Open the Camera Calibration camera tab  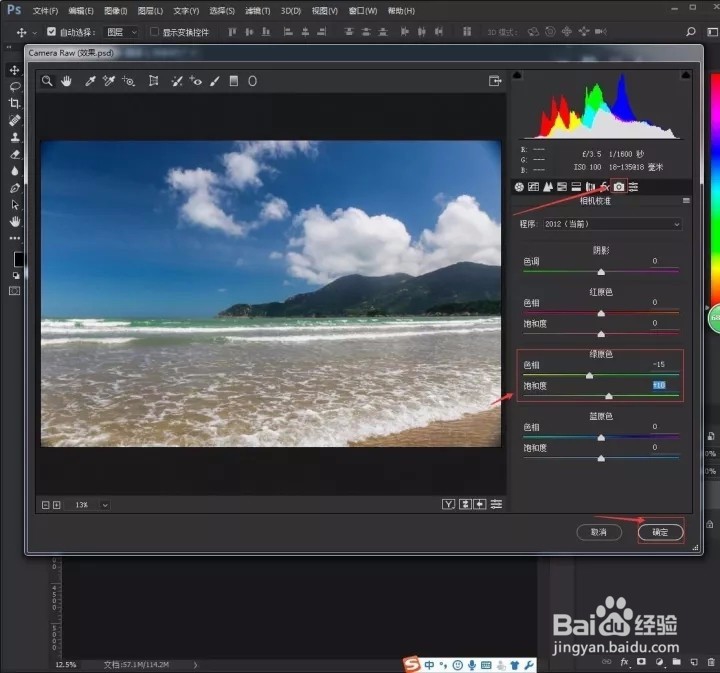[619, 187]
